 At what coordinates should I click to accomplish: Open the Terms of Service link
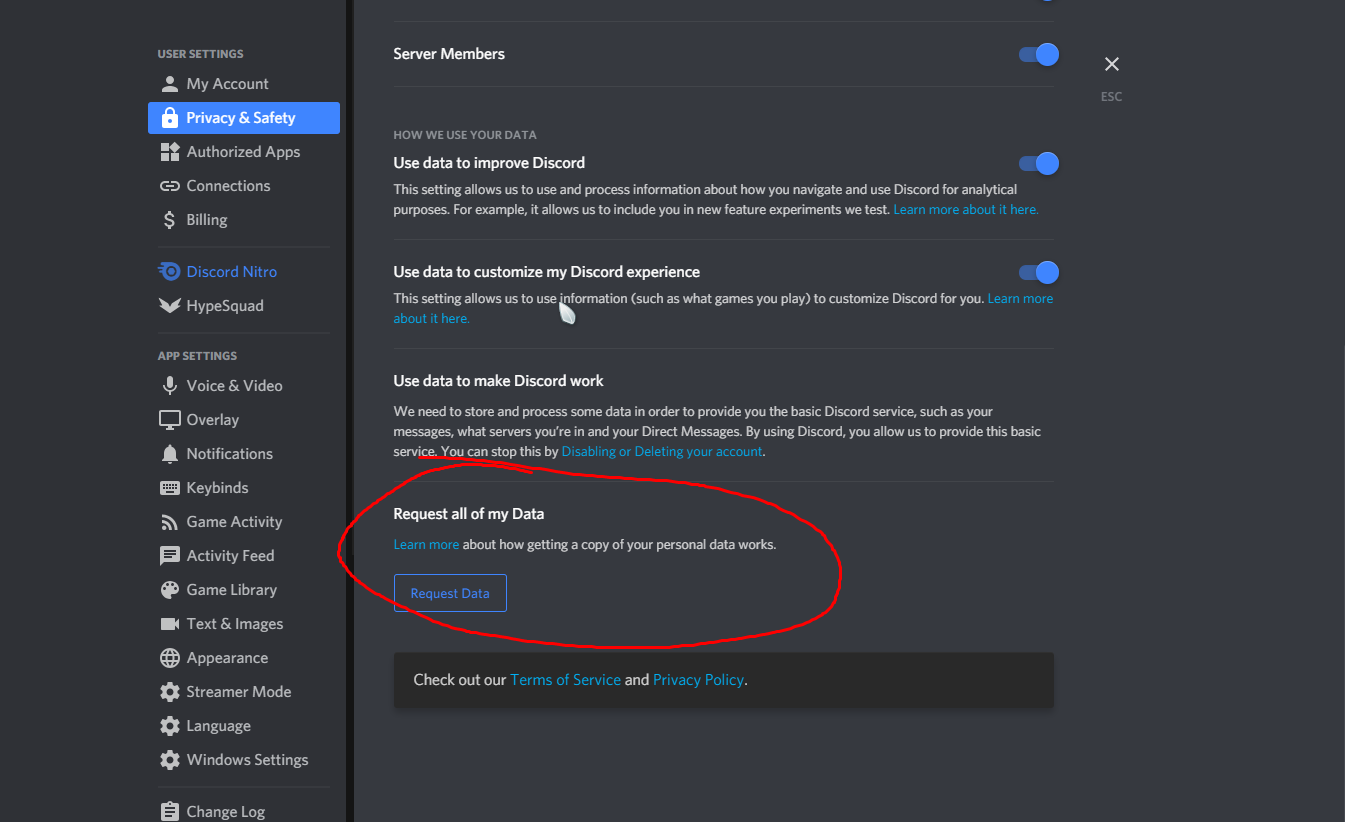(566, 680)
